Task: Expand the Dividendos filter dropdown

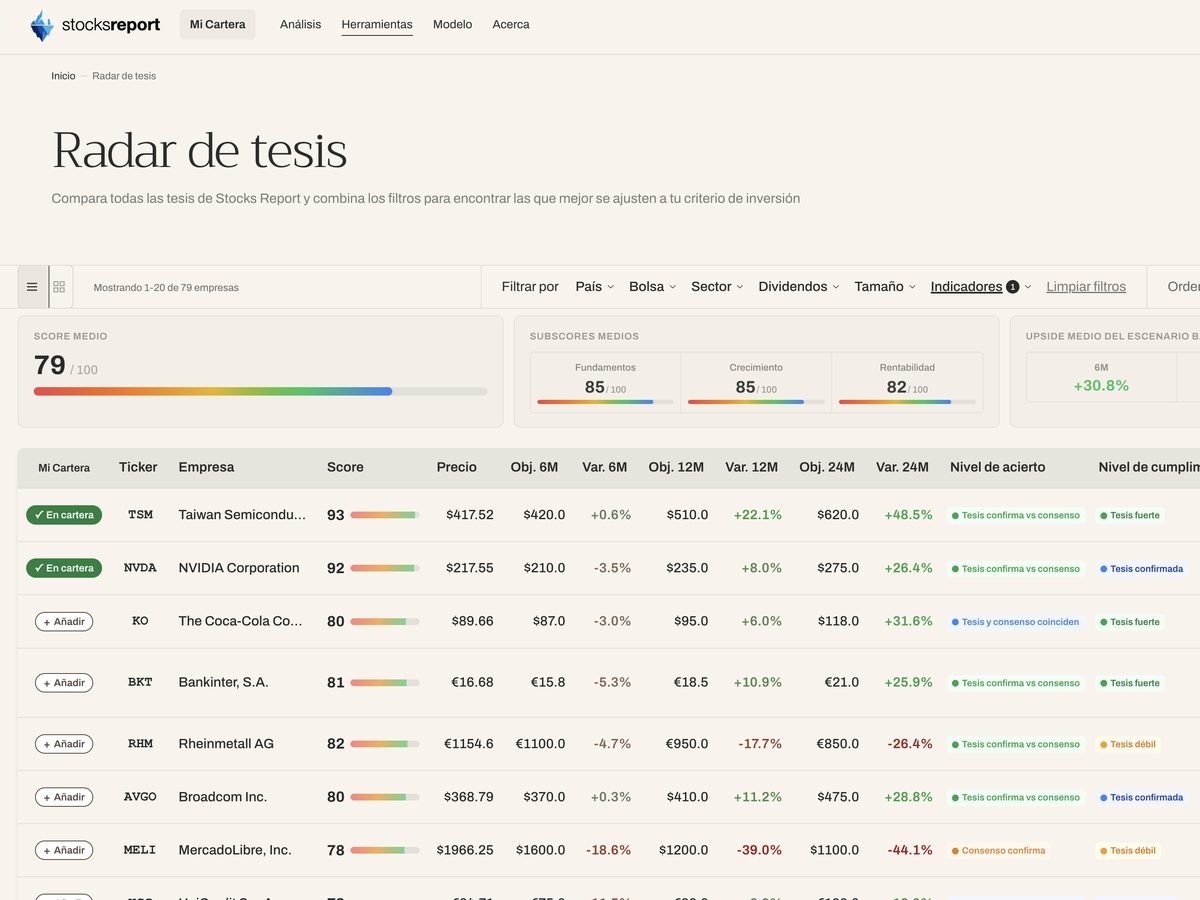Action: (798, 287)
